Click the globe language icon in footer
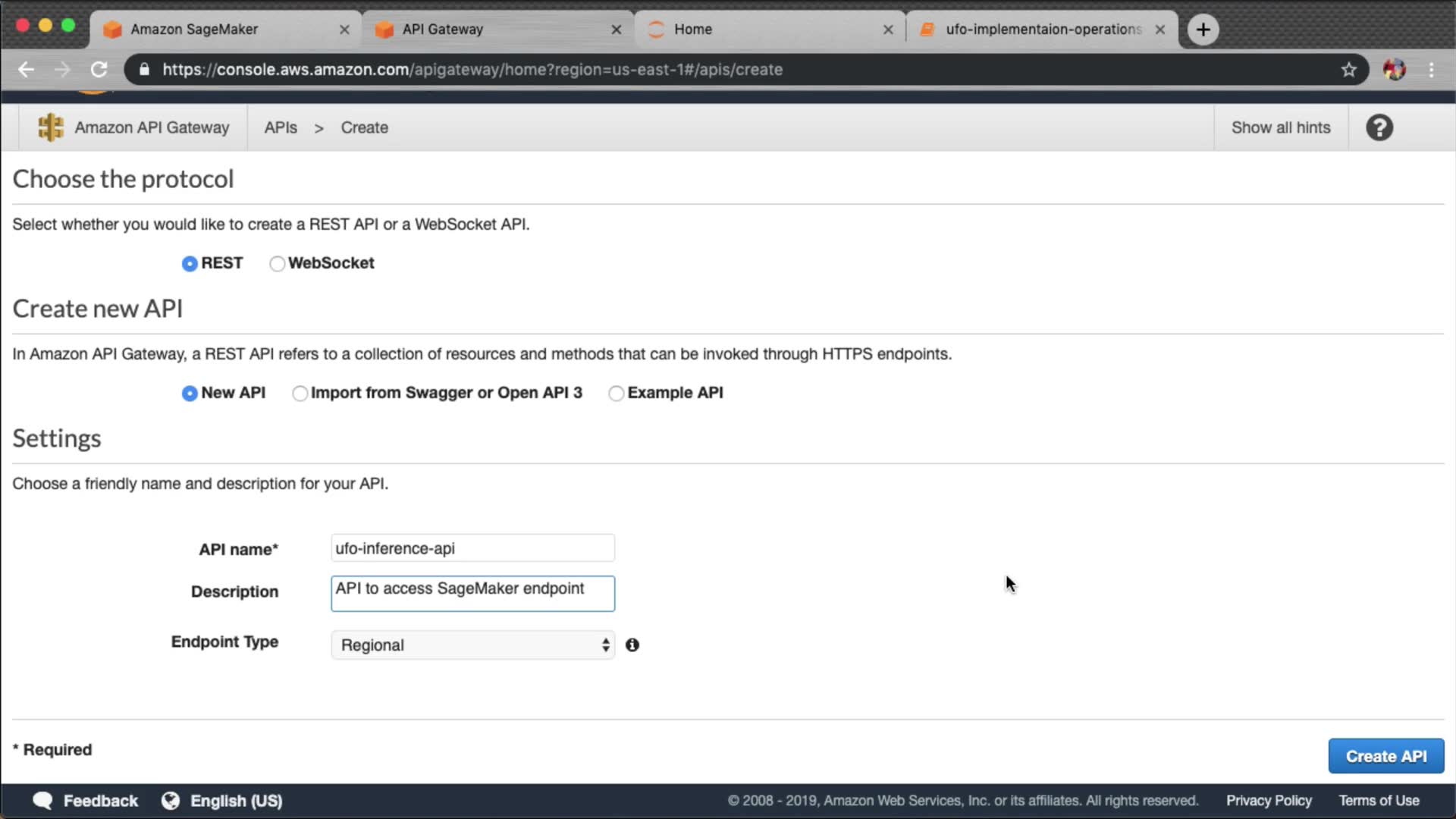Image resolution: width=1456 pixels, height=819 pixels. pos(171,801)
